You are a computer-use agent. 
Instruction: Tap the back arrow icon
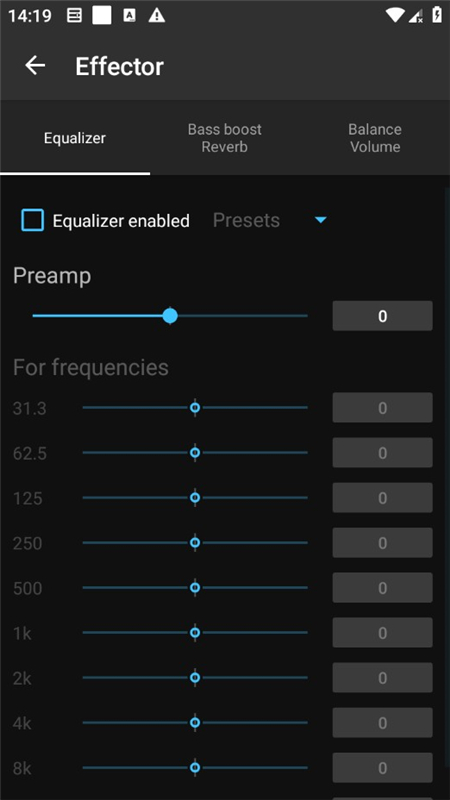click(x=35, y=66)
